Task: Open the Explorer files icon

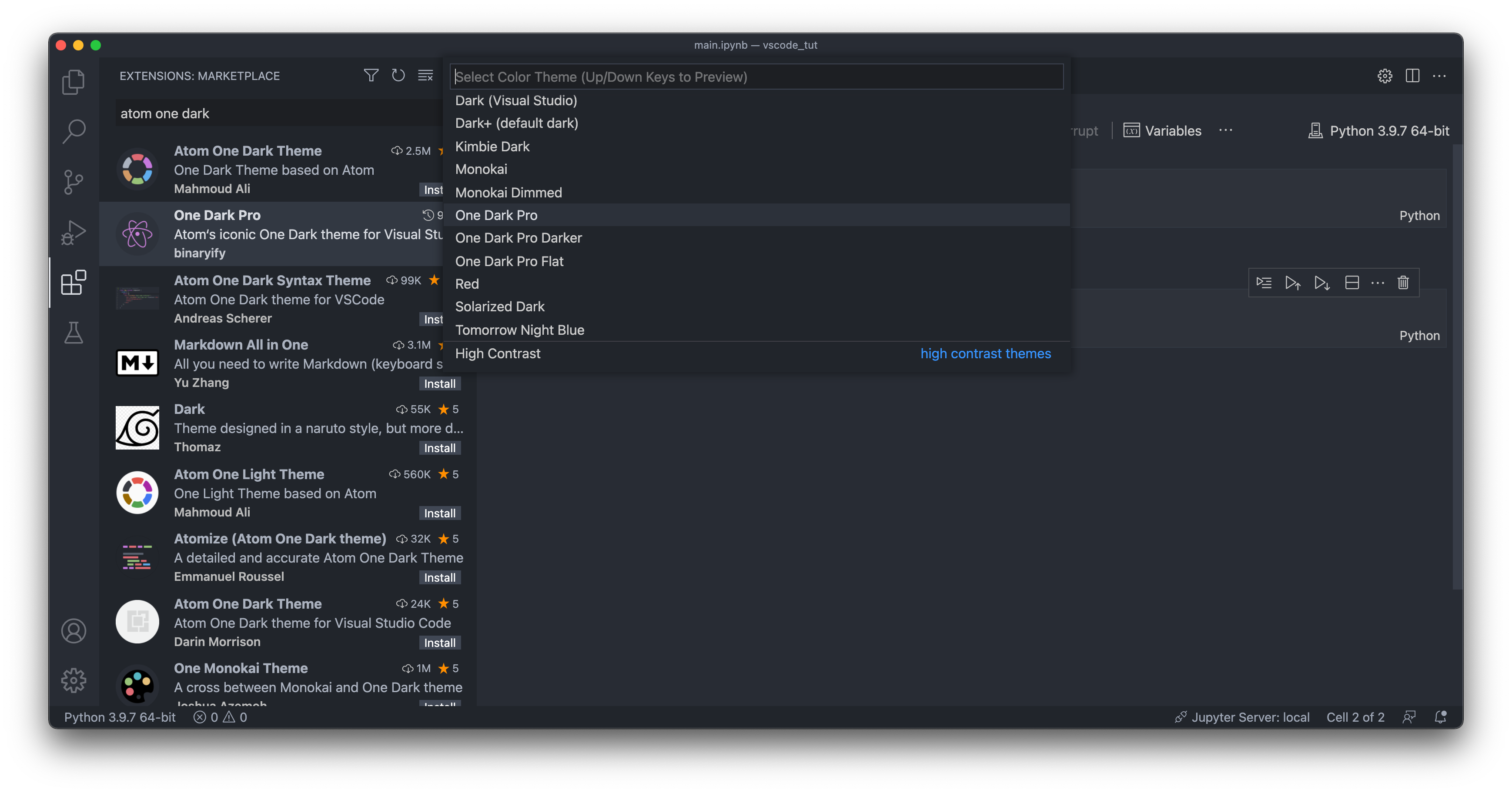Action: tap(74, 82)
